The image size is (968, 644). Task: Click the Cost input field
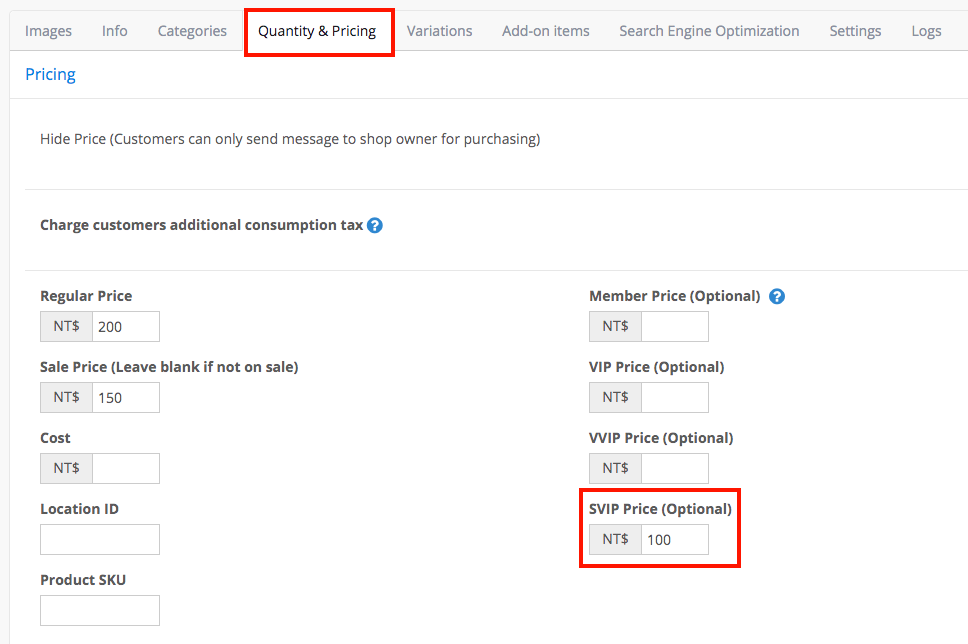tap(126, 469)
